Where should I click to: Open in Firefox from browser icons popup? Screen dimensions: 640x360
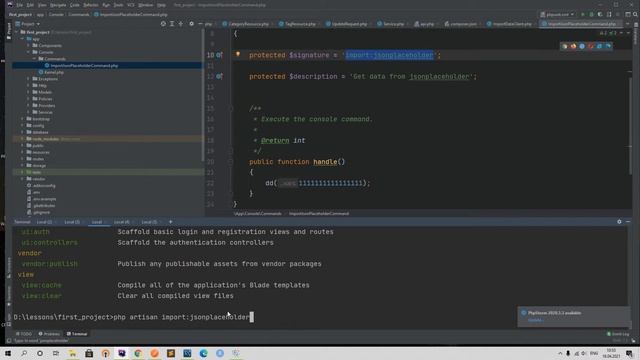pos(573,46)
